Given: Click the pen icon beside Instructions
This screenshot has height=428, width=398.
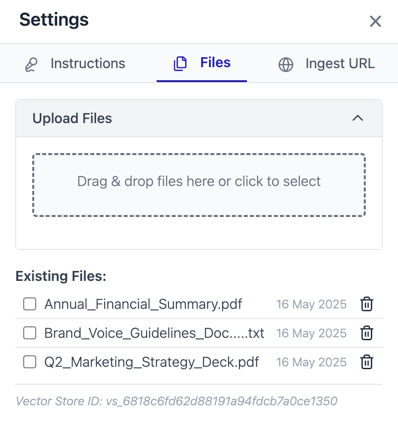Looking at the screenshot, I should click(x=31, y=64).
